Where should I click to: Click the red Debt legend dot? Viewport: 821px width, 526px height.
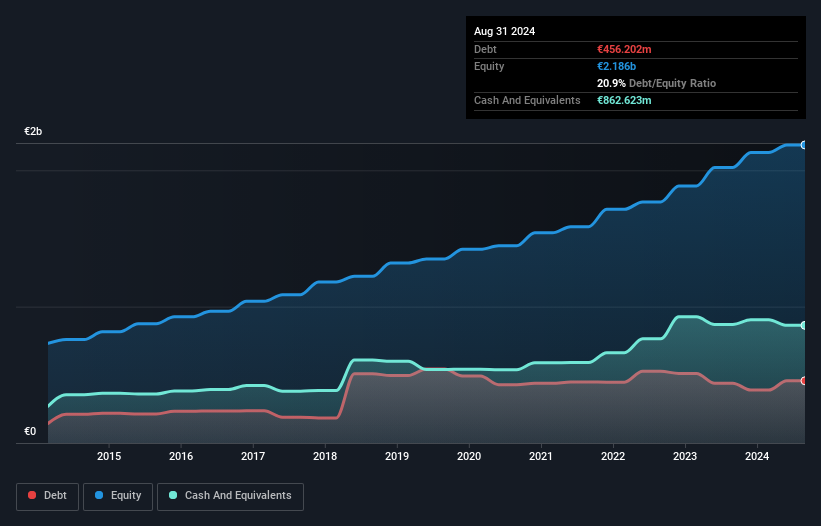[x=32, y=495]
